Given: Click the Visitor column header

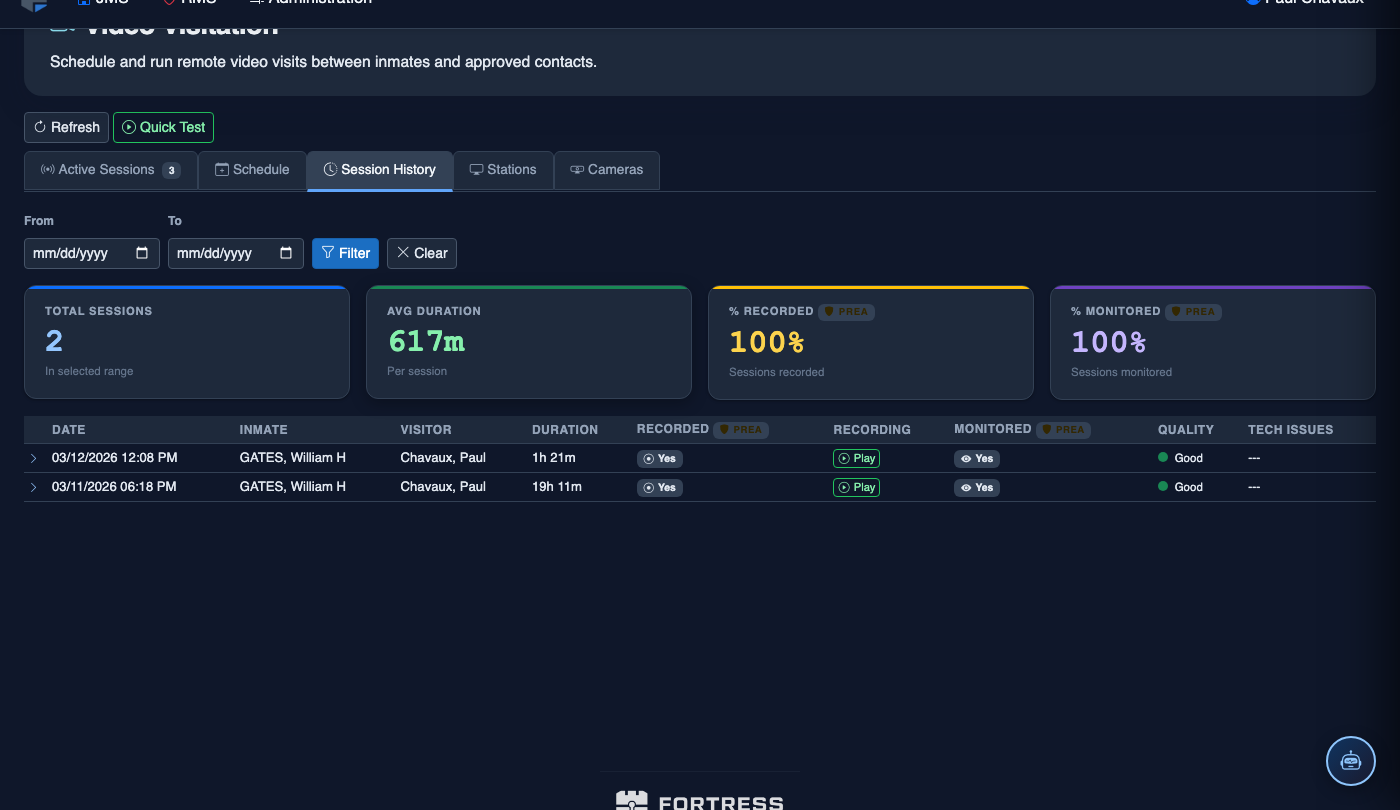Looking at the screenshot, I should coord(426,430).
